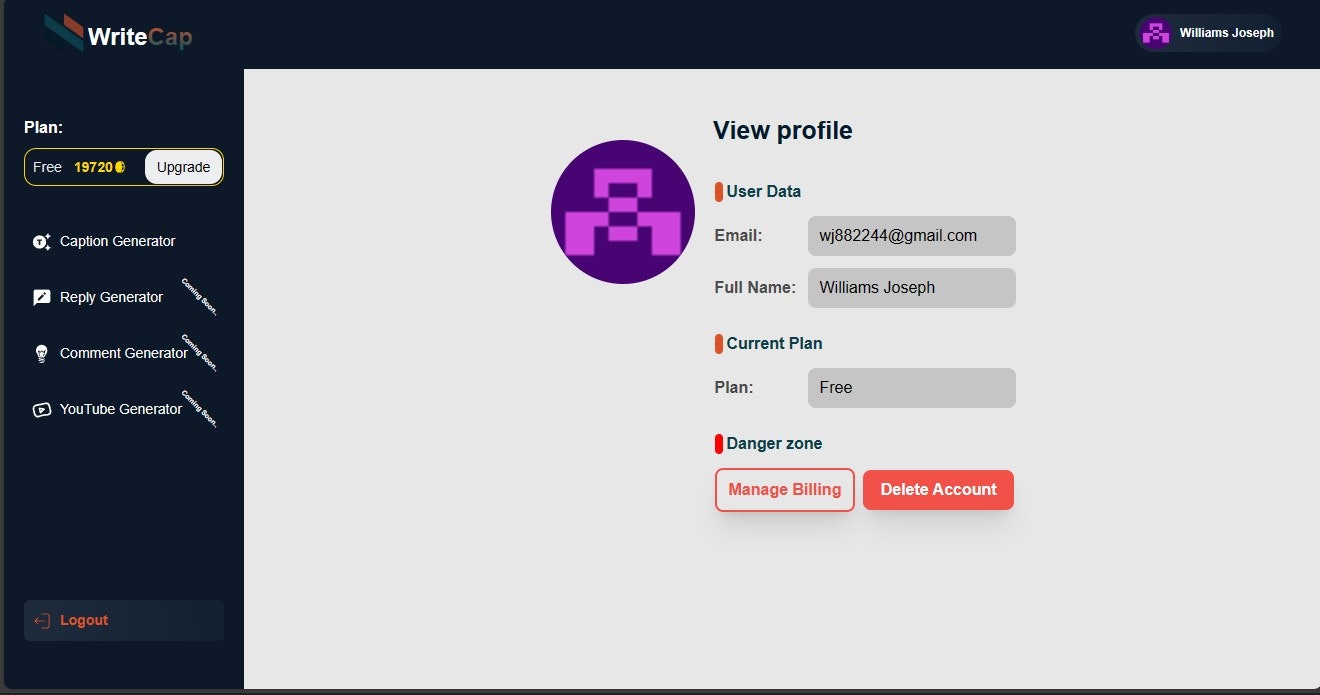Viewport: 1320px width, 695px height.
Task: Open Reply Generator menu item
Action: tap(124, 297)
